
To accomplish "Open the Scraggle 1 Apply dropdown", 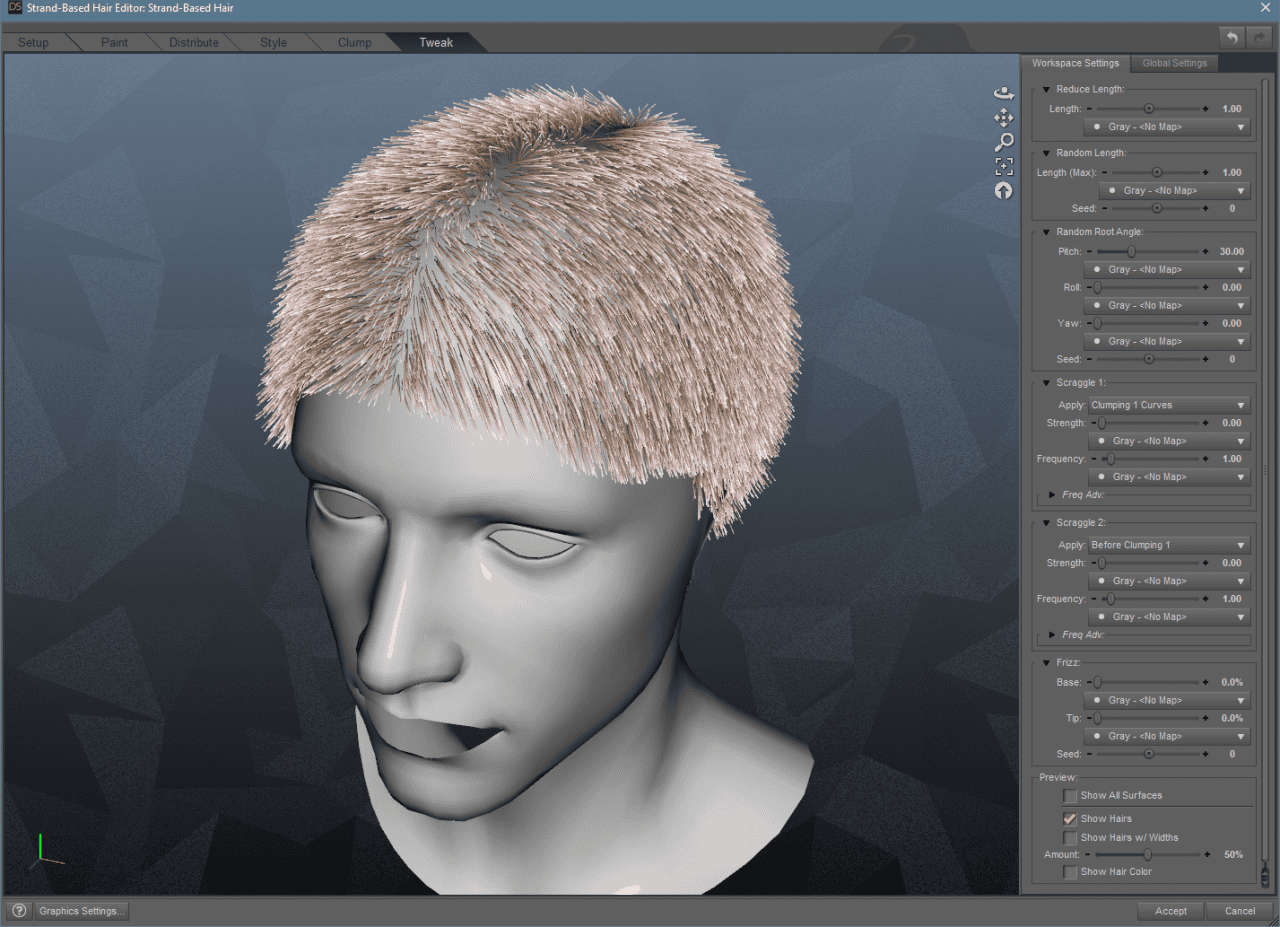I will [1168, 404].
